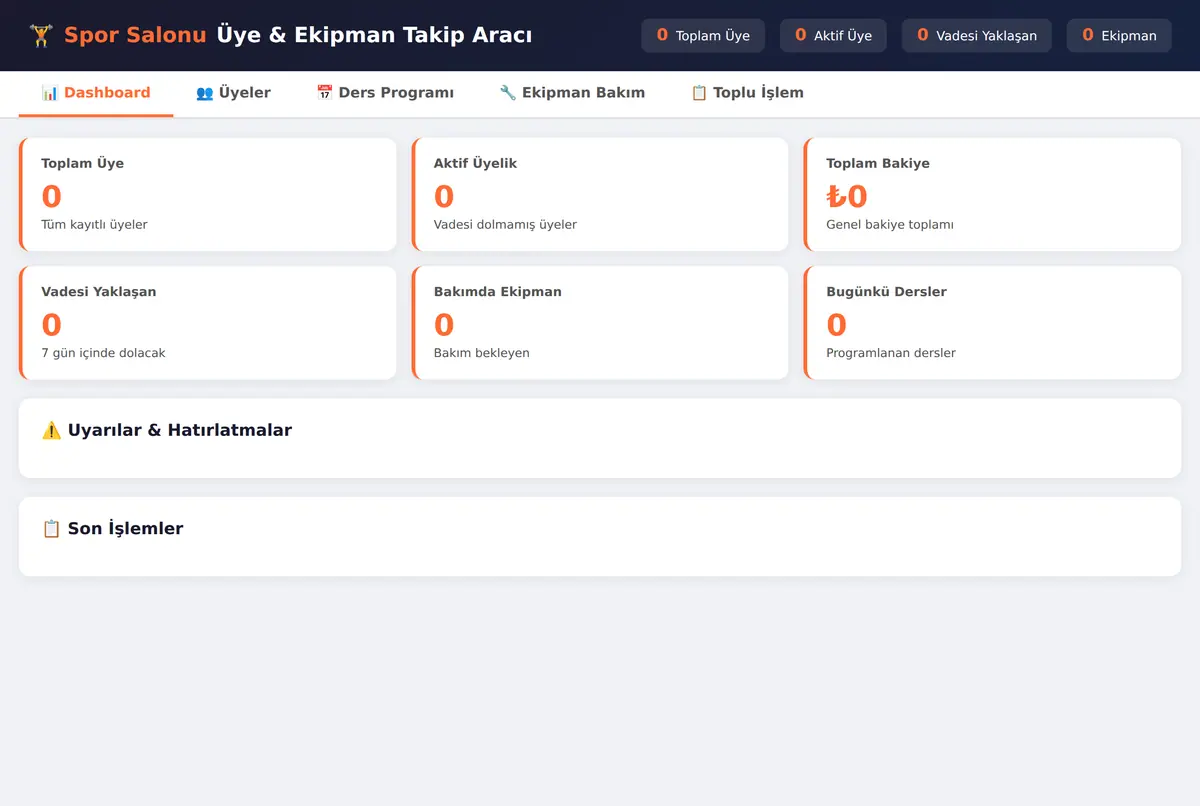This screenshot has width=1200, height=806.
Task: Click the clipboard icon on Toplu İşlem tab
Action: pyautogui.click(x=699, y=93)
